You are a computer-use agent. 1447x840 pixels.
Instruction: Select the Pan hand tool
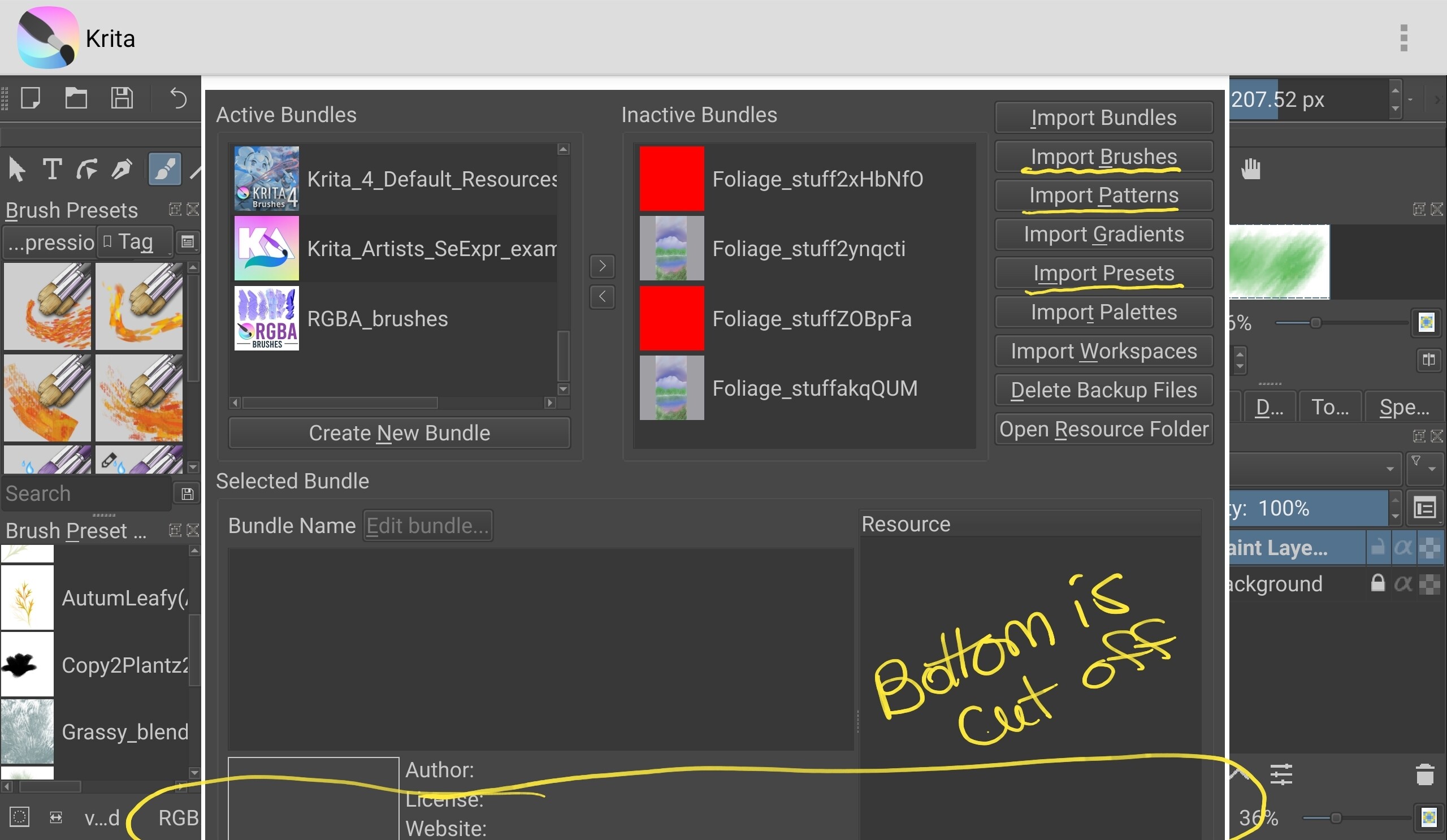(x=1251, y=169)
